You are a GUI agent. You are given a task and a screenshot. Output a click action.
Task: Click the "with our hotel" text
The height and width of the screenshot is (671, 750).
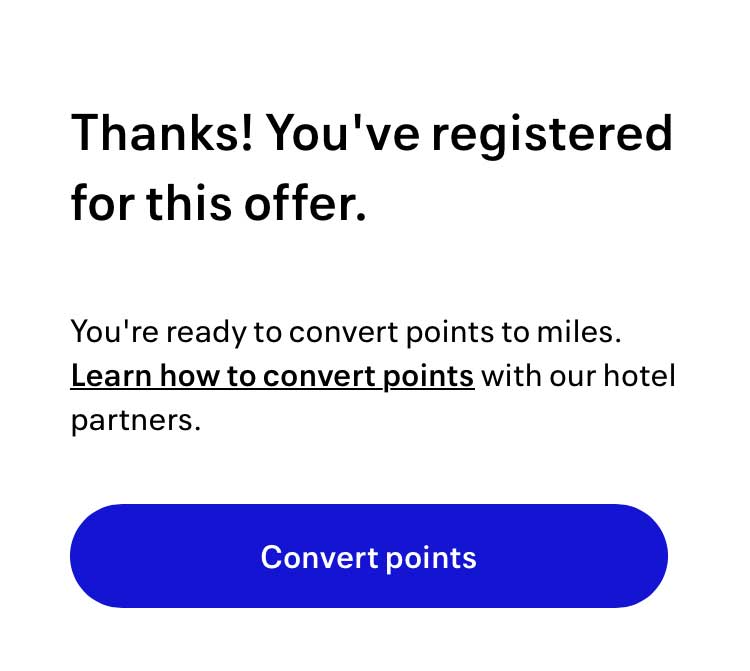click(x=578, y=376)
